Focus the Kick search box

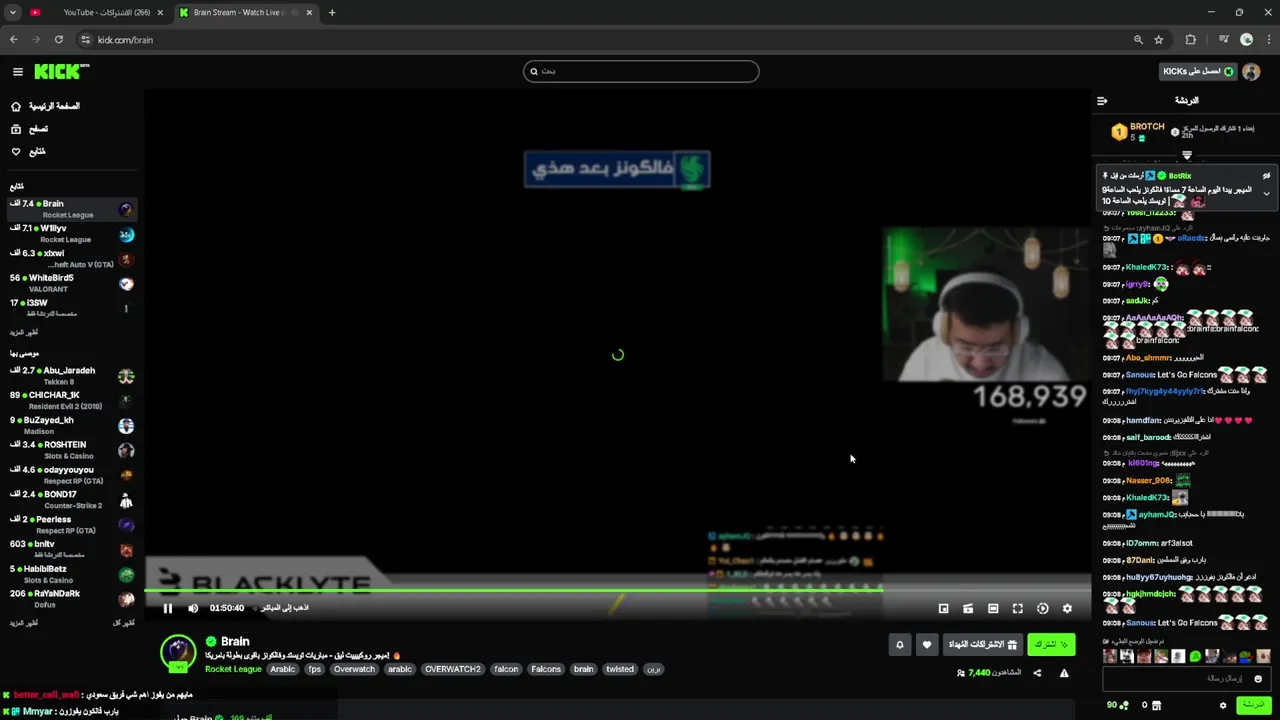pyautogui.click(x=641, y=71)
